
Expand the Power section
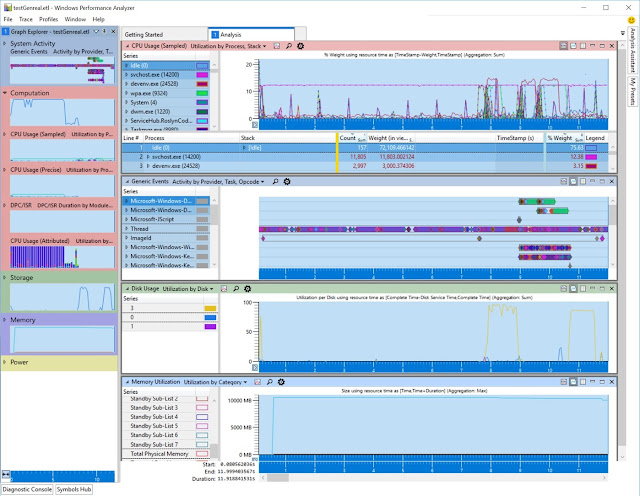tap(4, 362)
